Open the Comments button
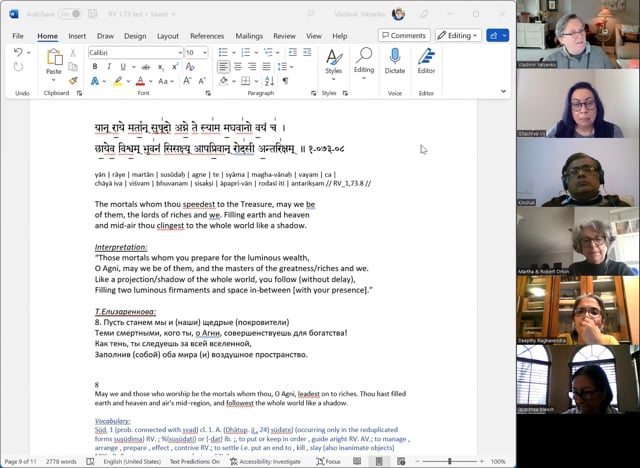The width and height of the screenshot is (640, 468). 404,35
